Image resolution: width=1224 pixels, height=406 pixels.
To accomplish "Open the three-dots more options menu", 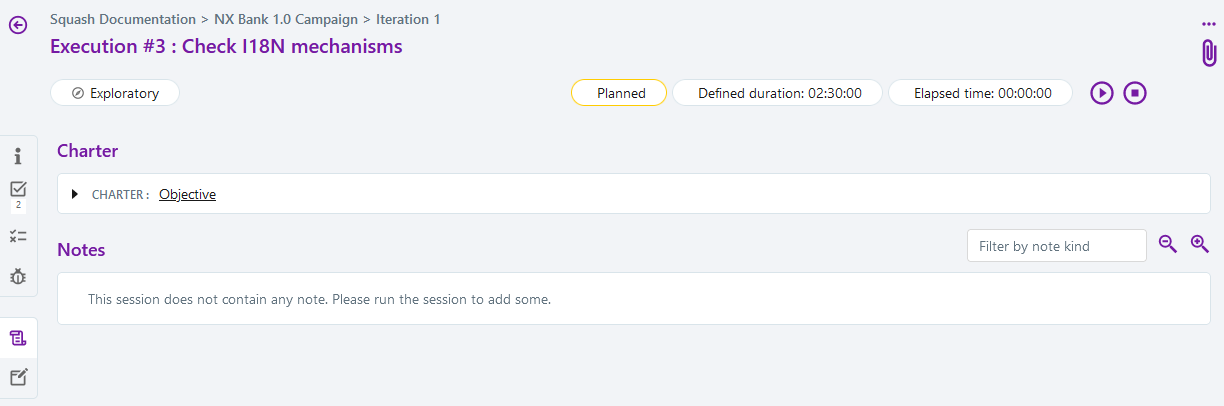I will [1208, 24].
